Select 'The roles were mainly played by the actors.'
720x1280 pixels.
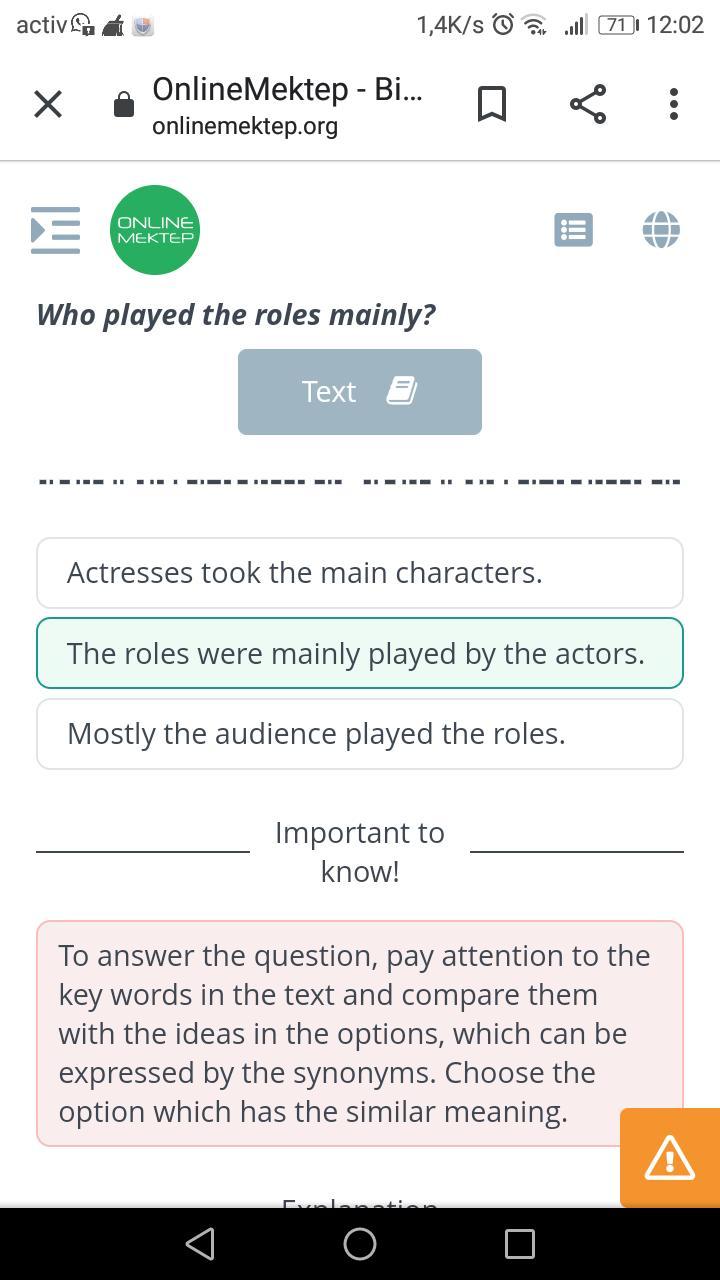pos(360,654)
